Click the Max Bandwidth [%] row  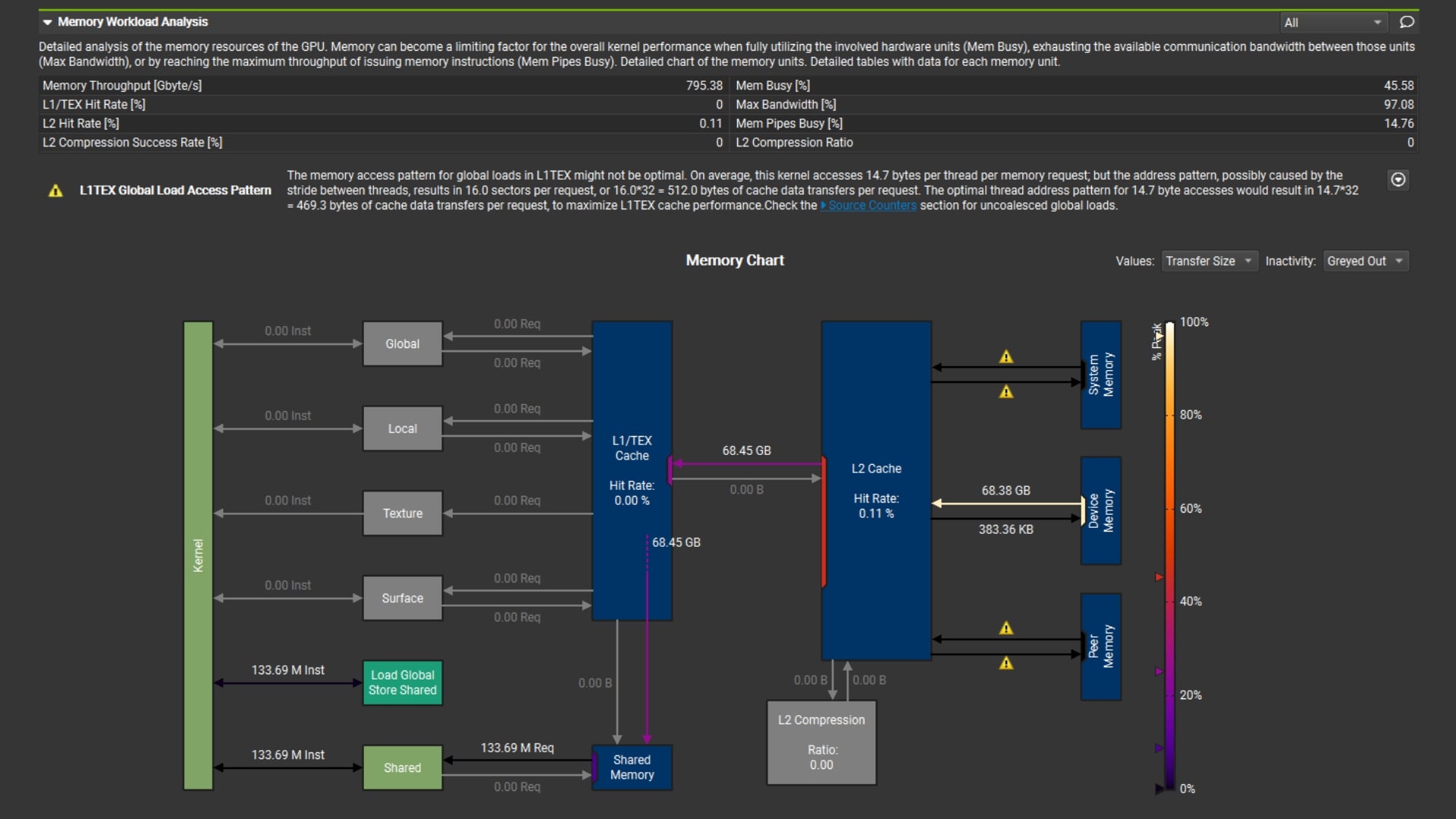[1075, 105]
